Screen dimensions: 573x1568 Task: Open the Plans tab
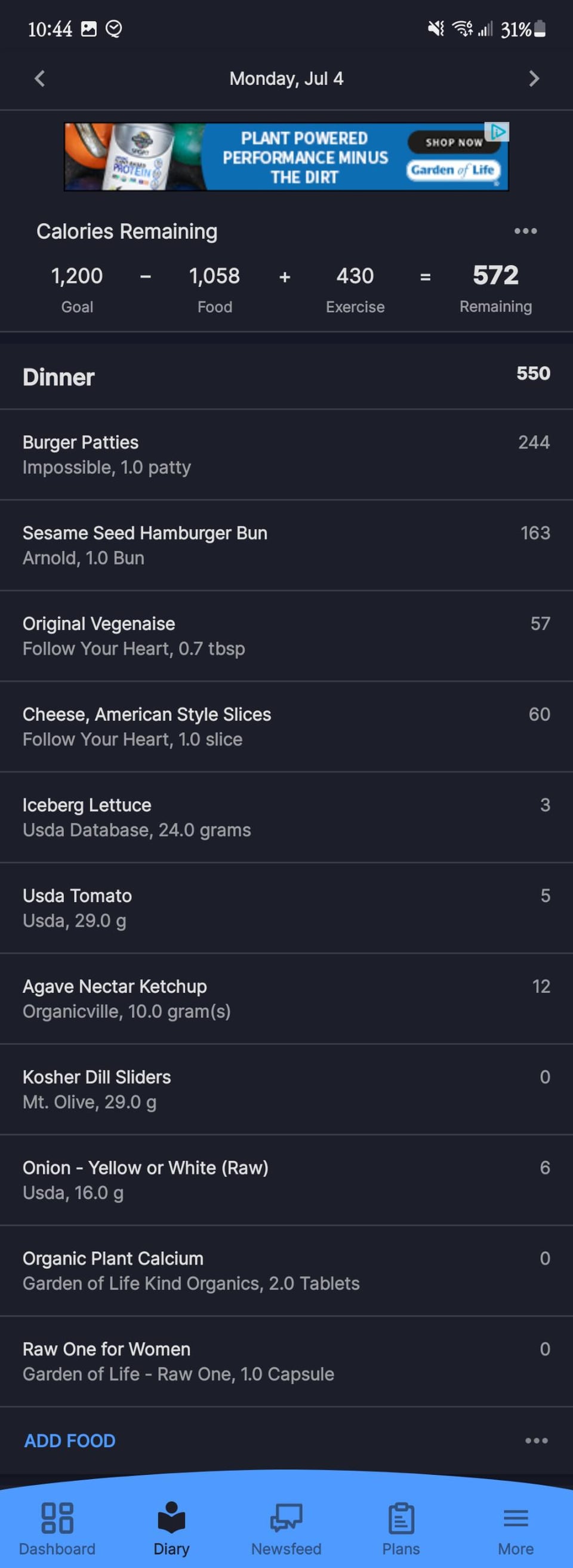(x=401, y=1527)
